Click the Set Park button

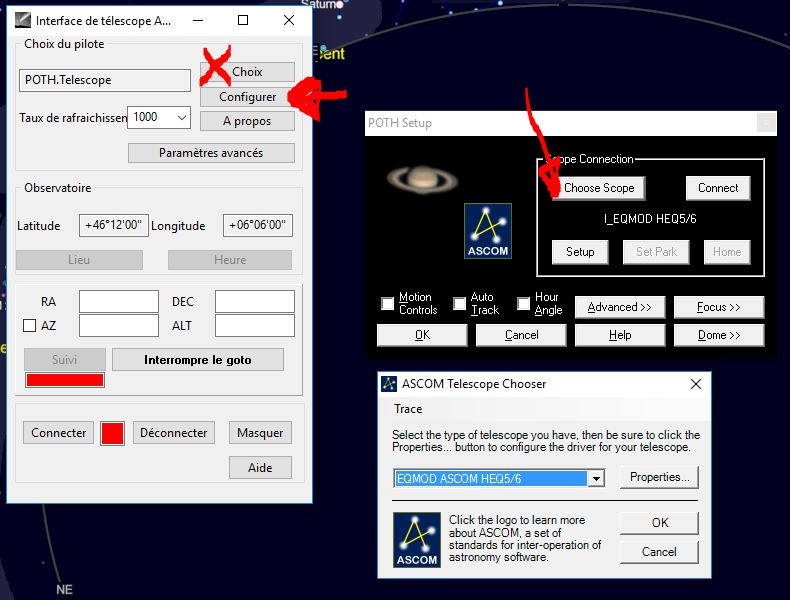click(x=656, y=252)
